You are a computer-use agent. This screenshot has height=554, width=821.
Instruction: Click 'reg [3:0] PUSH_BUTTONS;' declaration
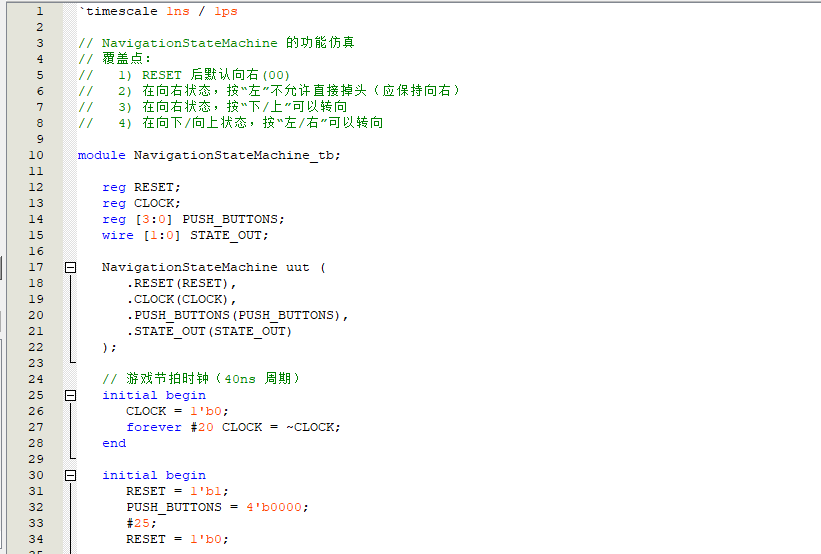click(193, 219)
